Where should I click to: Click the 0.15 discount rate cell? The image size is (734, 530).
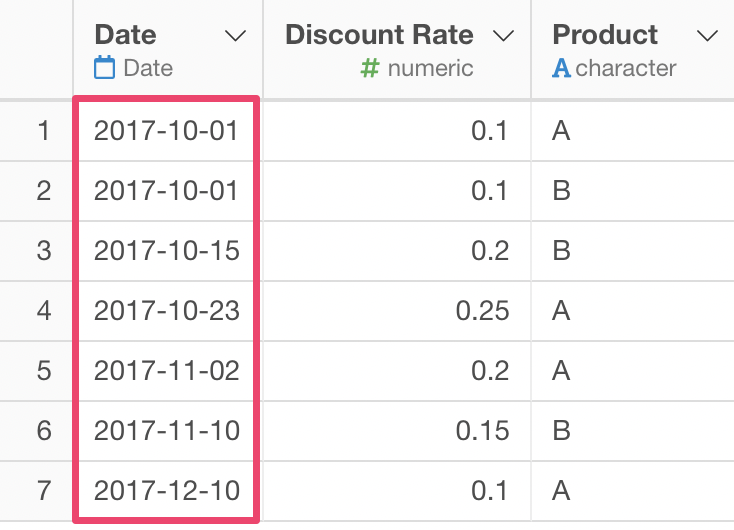pyautogui.click(x=397, y=430)
